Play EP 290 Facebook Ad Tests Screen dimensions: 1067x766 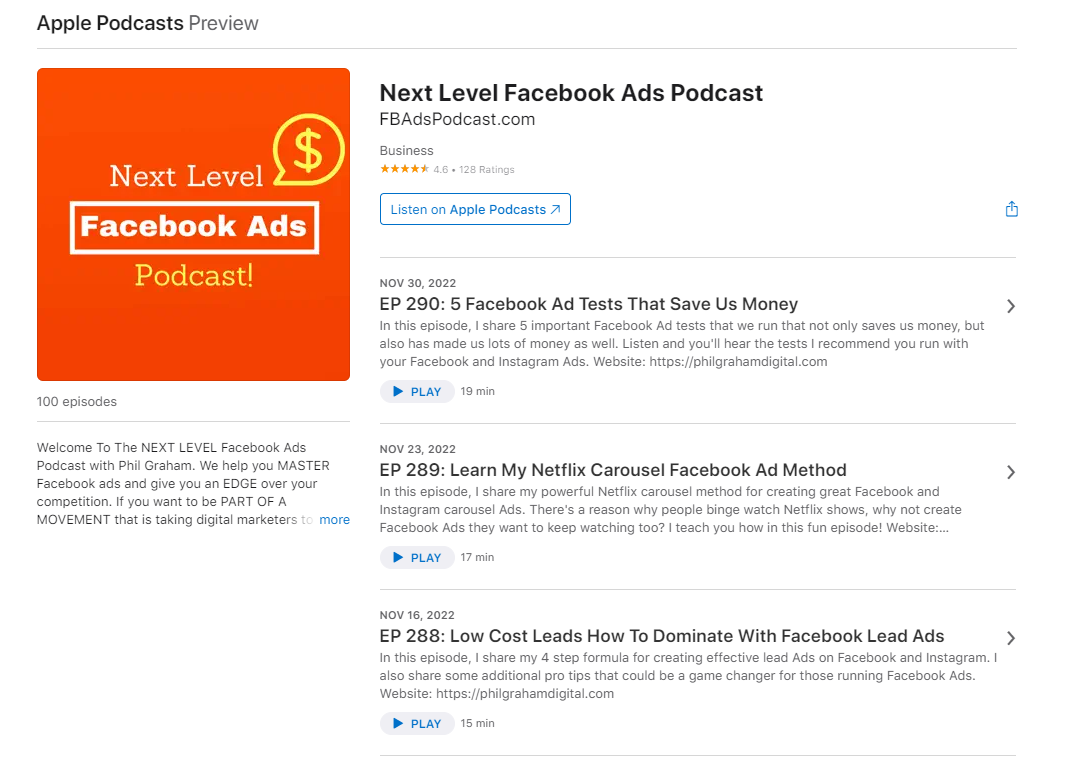[417, 392]
